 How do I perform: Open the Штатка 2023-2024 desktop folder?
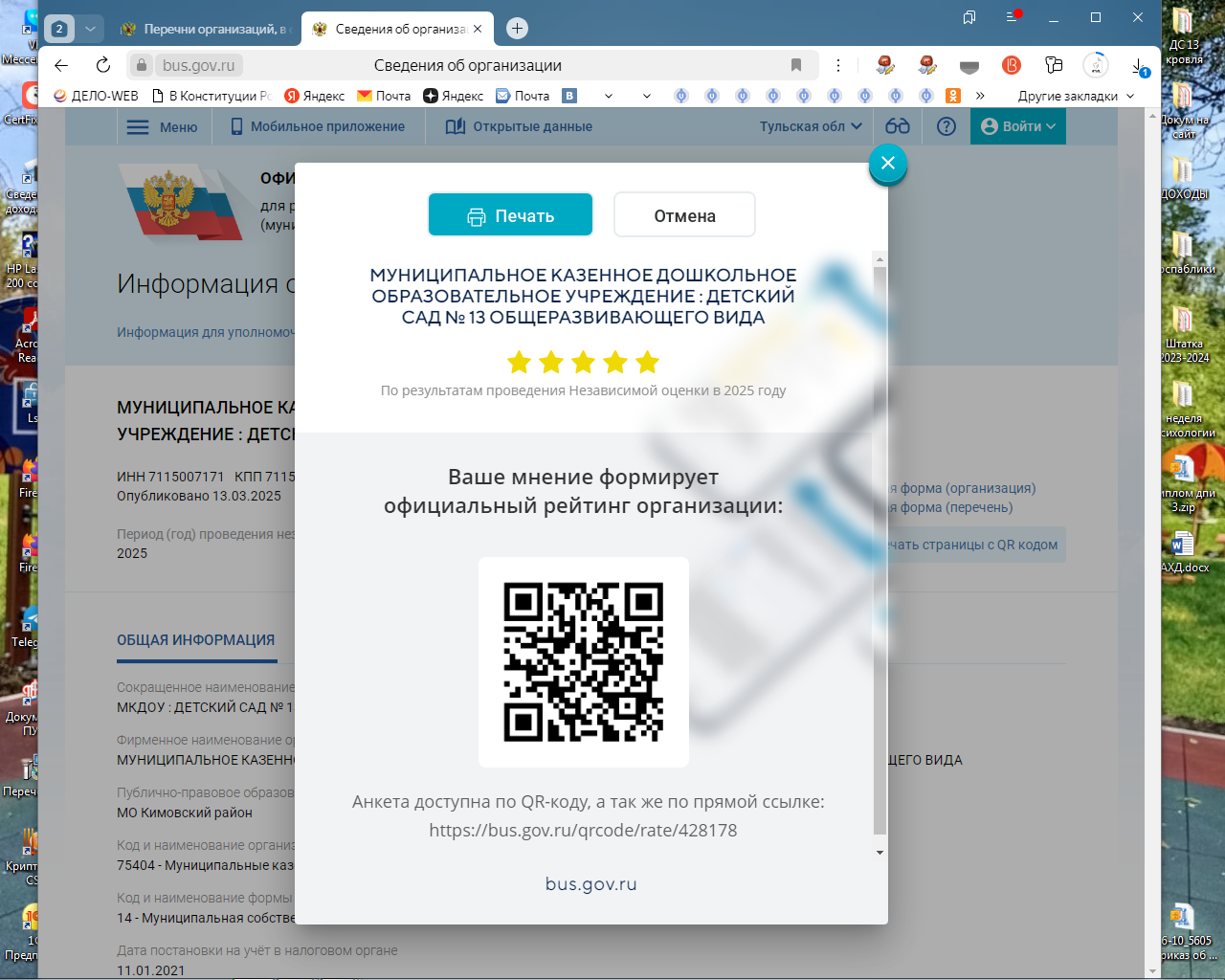coord(1184,335)
